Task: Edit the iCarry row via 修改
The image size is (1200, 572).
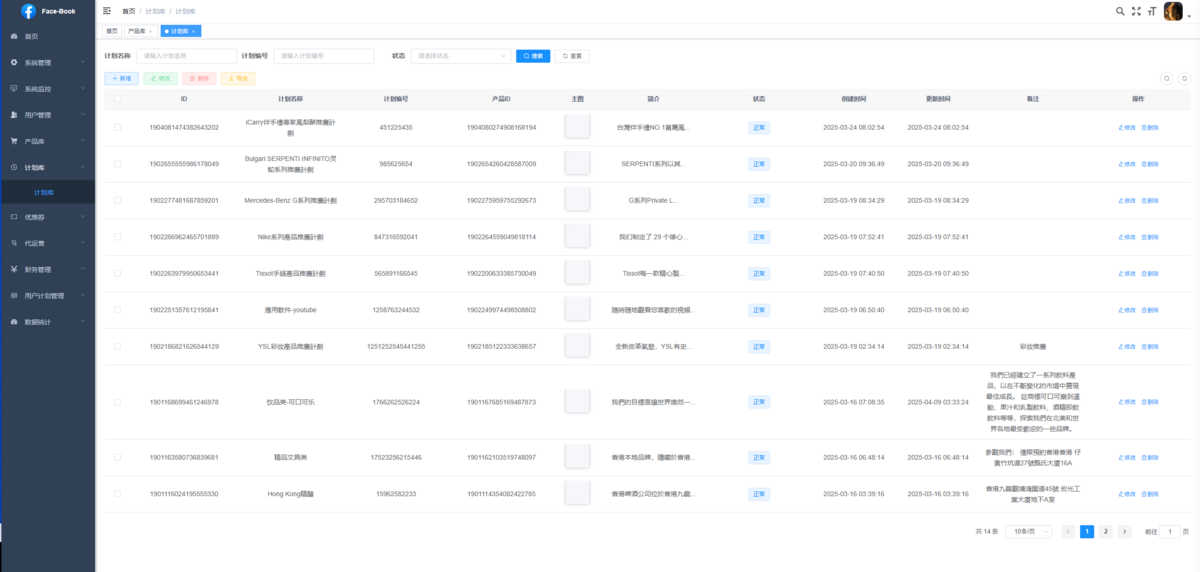Action: coord(1127,127)
